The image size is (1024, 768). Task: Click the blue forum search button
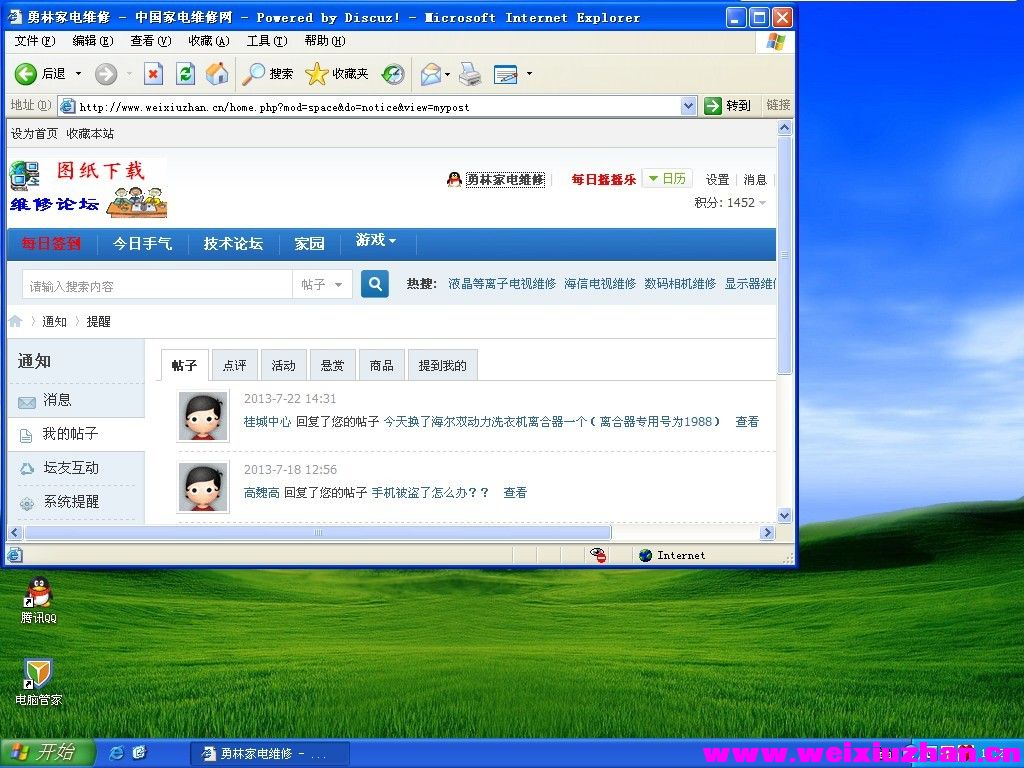coord(375,284)
